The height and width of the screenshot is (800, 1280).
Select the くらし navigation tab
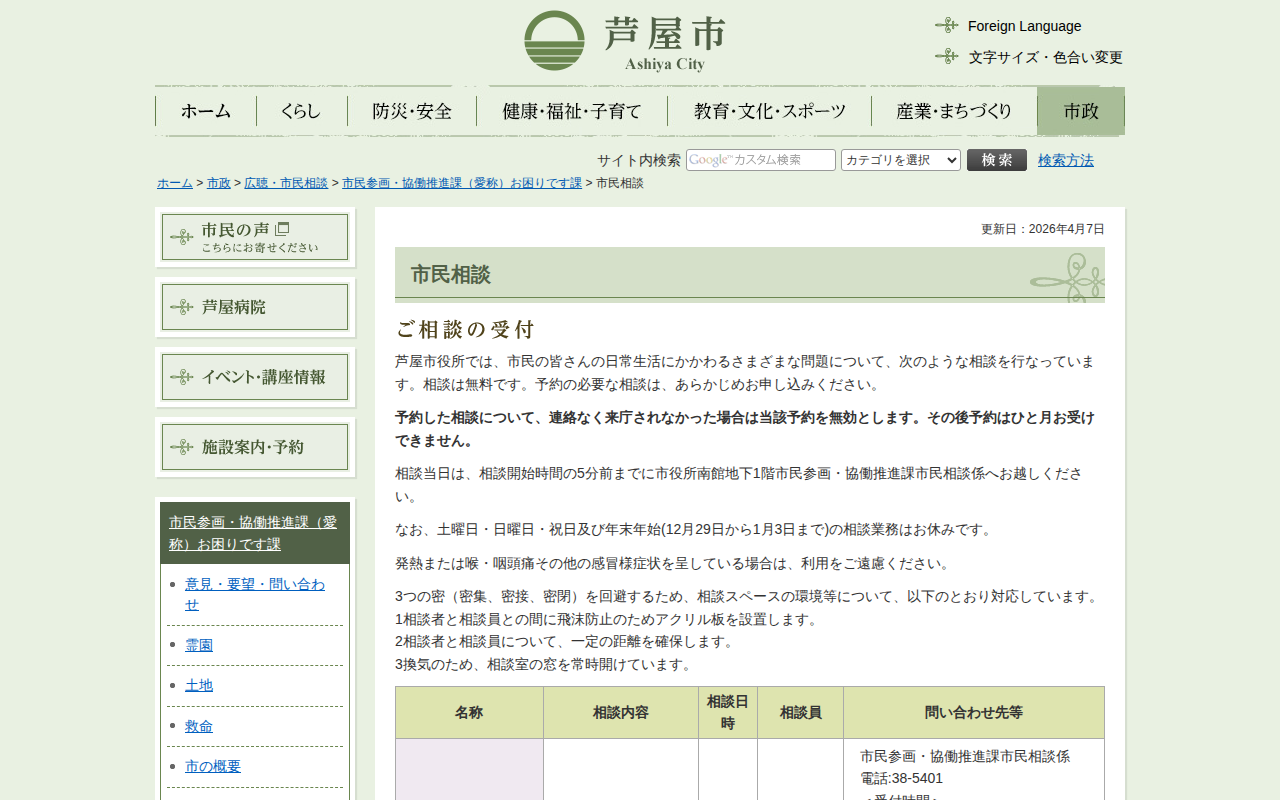[x=301, y=111]
